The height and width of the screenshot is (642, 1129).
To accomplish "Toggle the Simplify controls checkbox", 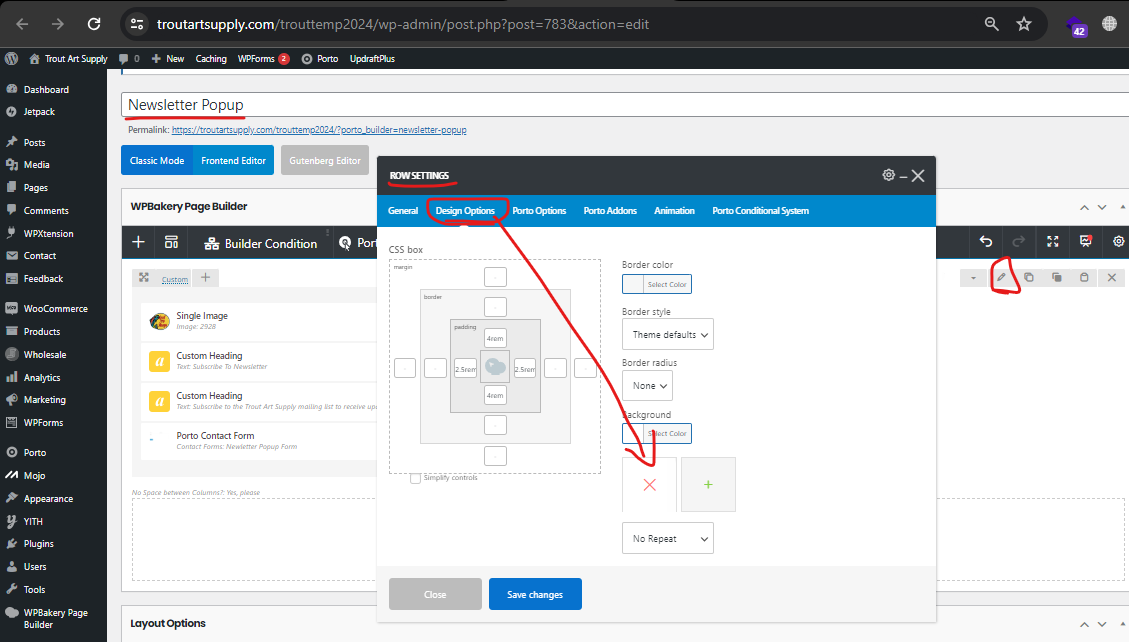I will (415, 478).
